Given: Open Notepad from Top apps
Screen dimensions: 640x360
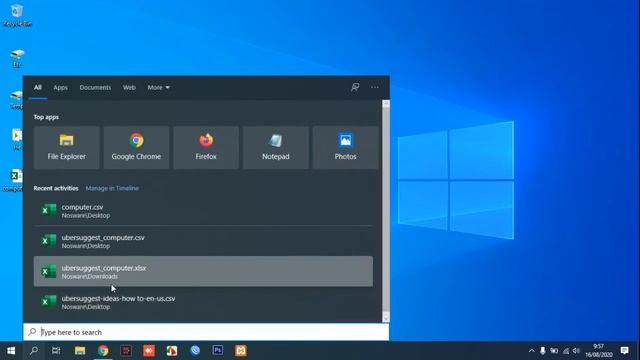Looking at the screenshot, I should tap(276, 147).
